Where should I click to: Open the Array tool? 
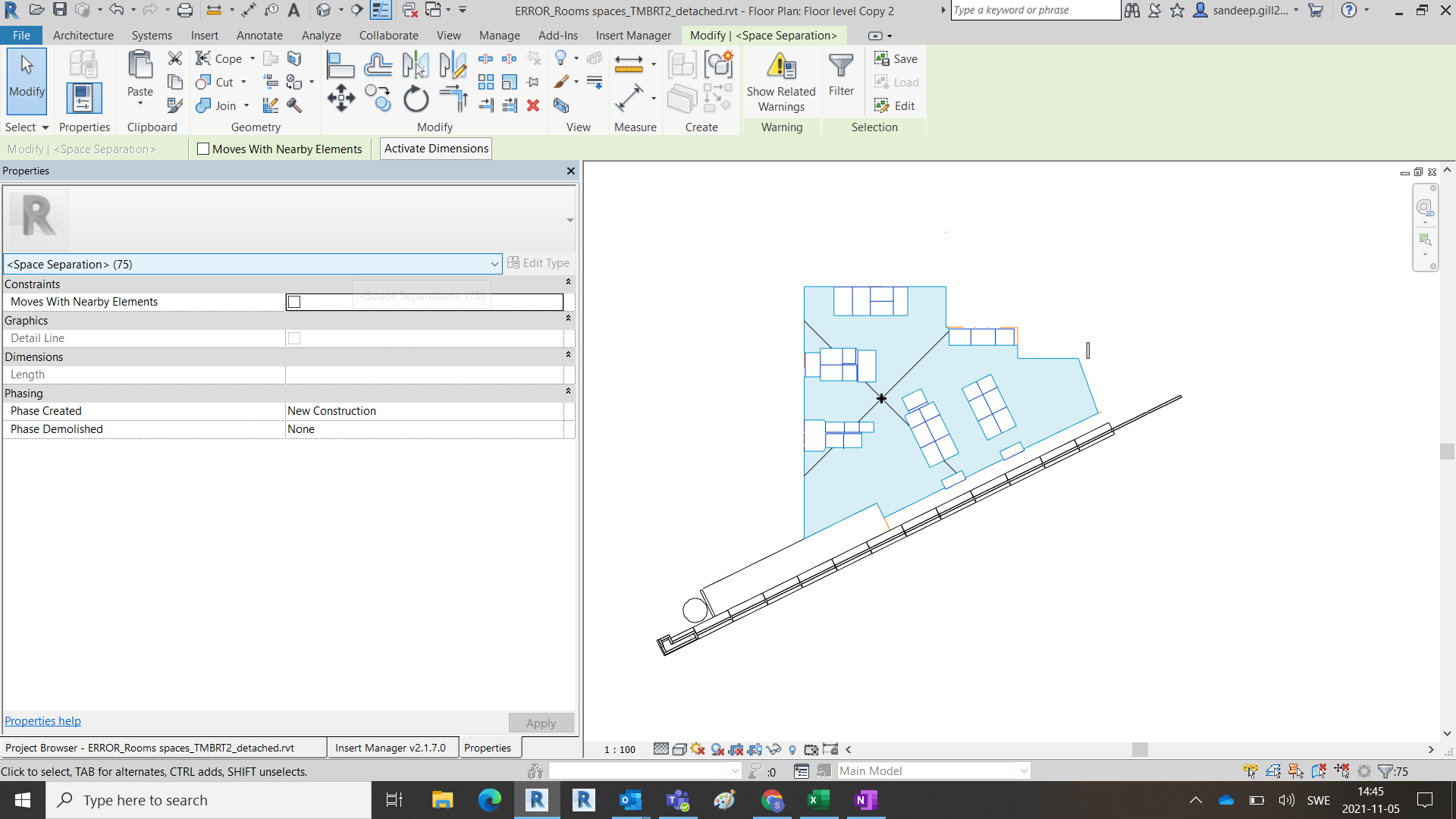point(486,82)
